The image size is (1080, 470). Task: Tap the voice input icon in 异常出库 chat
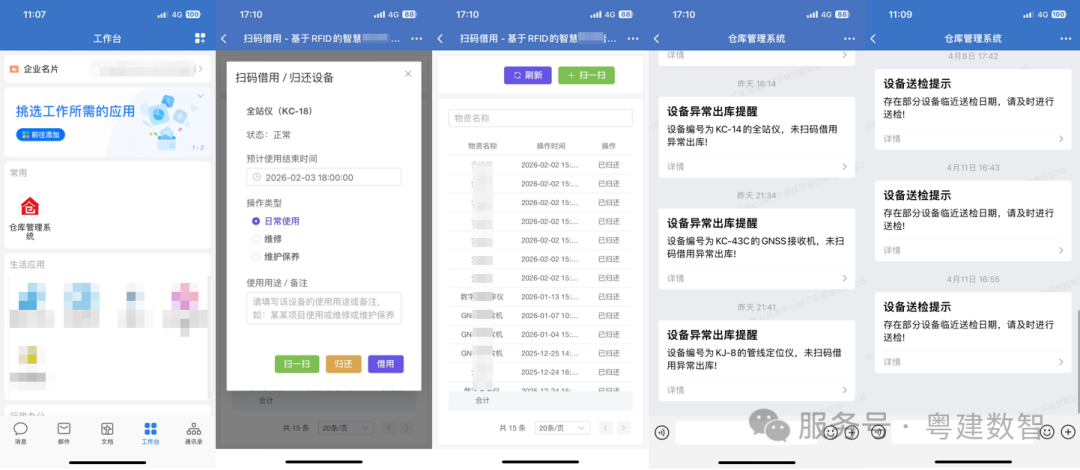click(x=661, y=432)
